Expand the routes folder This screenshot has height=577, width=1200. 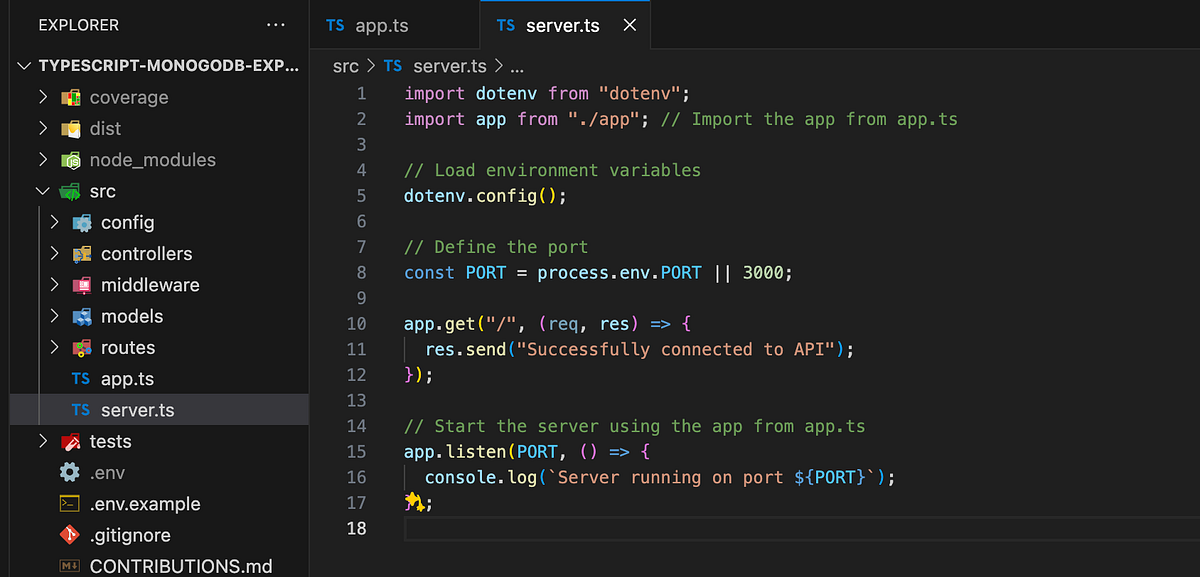click(55, 347)
